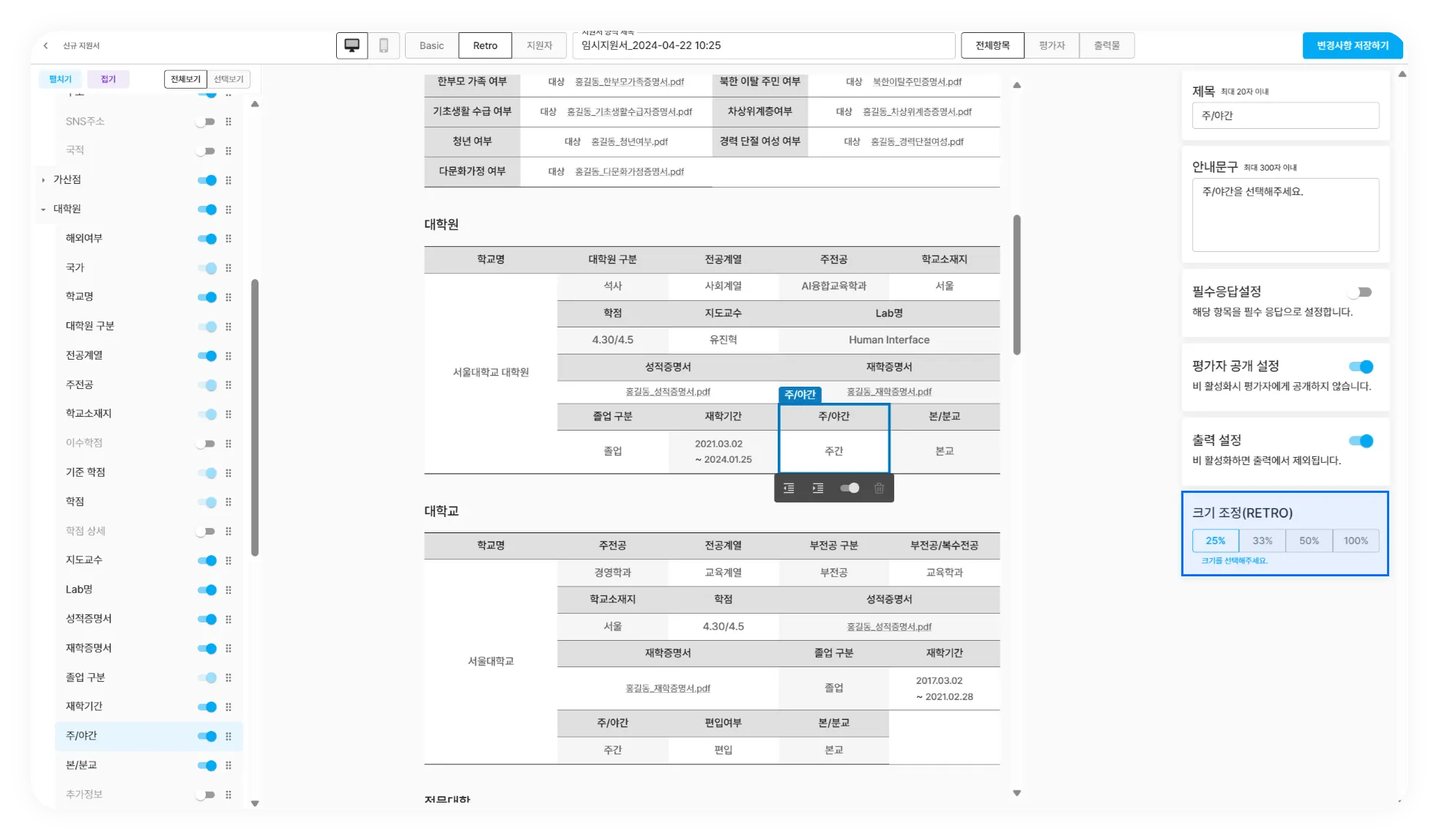This screenshot has width=1439, height=840.
Task: Click the back arrow next to 신규 지원서
Action: click(x=46, y=45)
